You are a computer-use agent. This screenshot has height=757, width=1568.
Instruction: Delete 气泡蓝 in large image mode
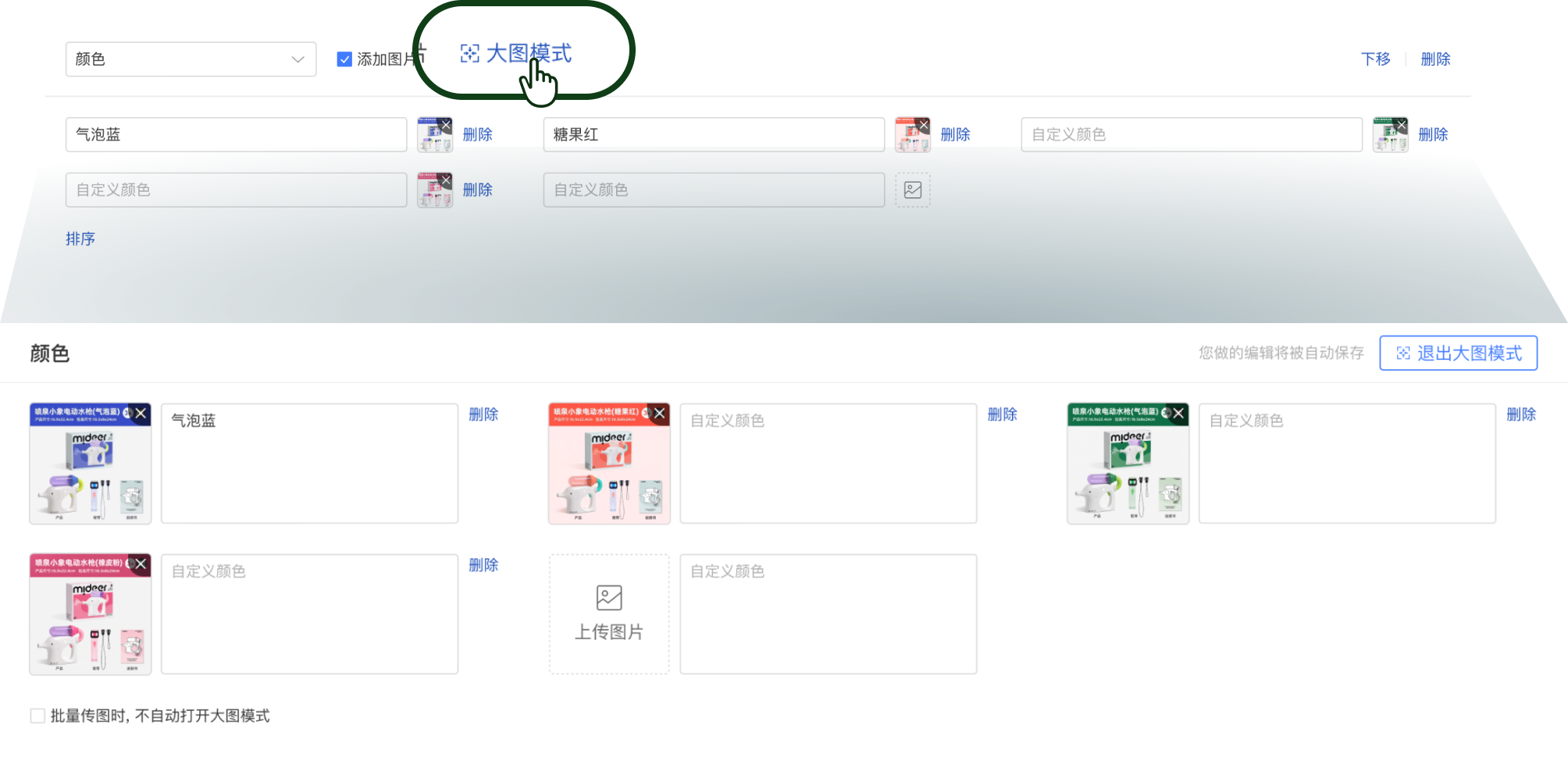tap(483, 414)
